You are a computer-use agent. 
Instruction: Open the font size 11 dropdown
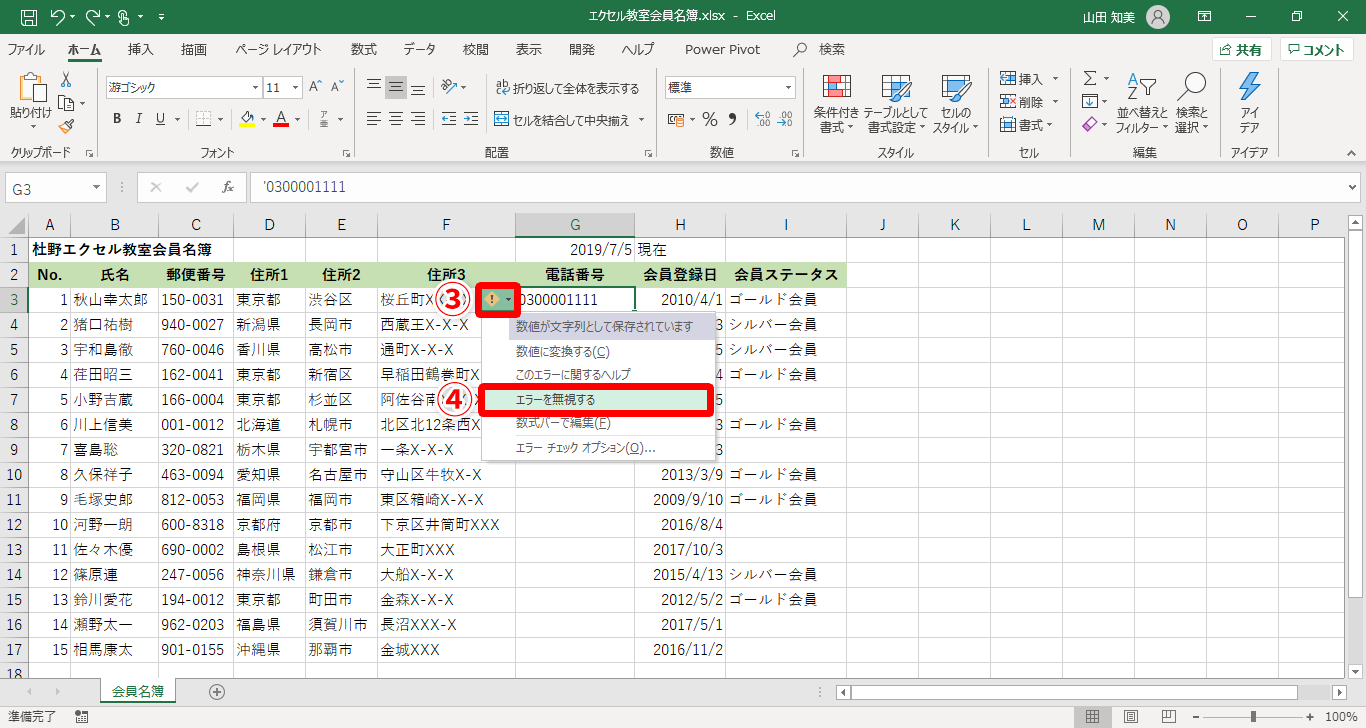[296, 87]
